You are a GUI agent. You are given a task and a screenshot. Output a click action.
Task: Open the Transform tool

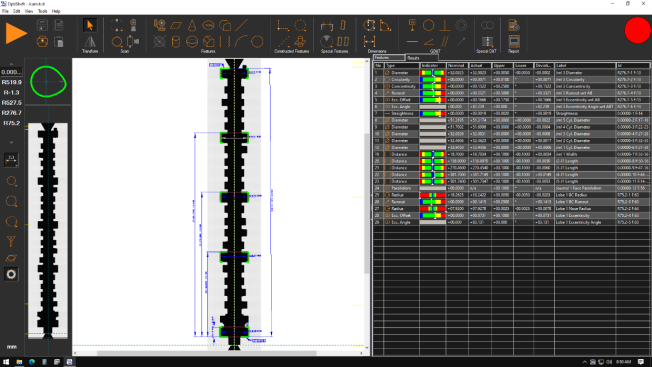click(90, 44)
